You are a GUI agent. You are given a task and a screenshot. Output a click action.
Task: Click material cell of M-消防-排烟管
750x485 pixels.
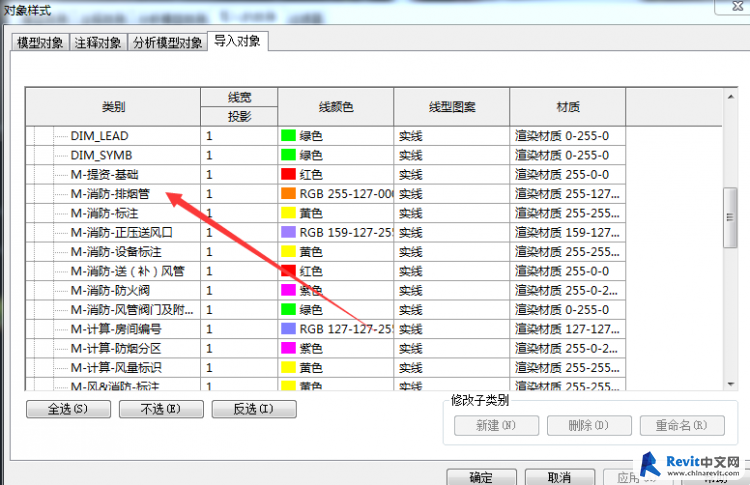[x=568, y=194]
